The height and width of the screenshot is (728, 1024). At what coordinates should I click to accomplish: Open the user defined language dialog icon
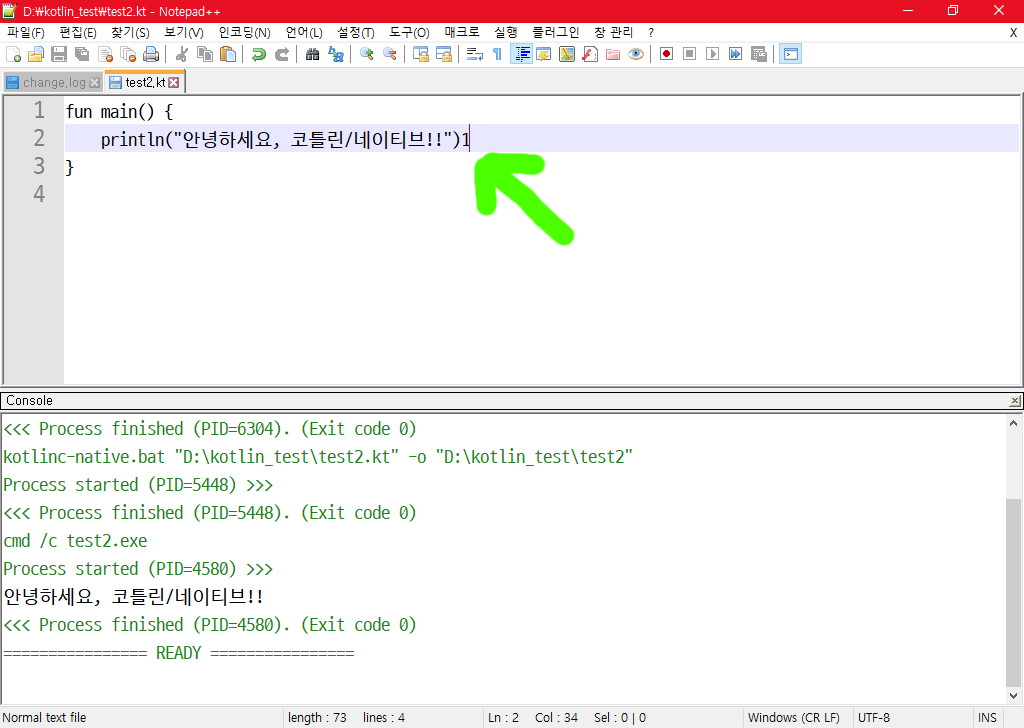[x=543, y=54]
